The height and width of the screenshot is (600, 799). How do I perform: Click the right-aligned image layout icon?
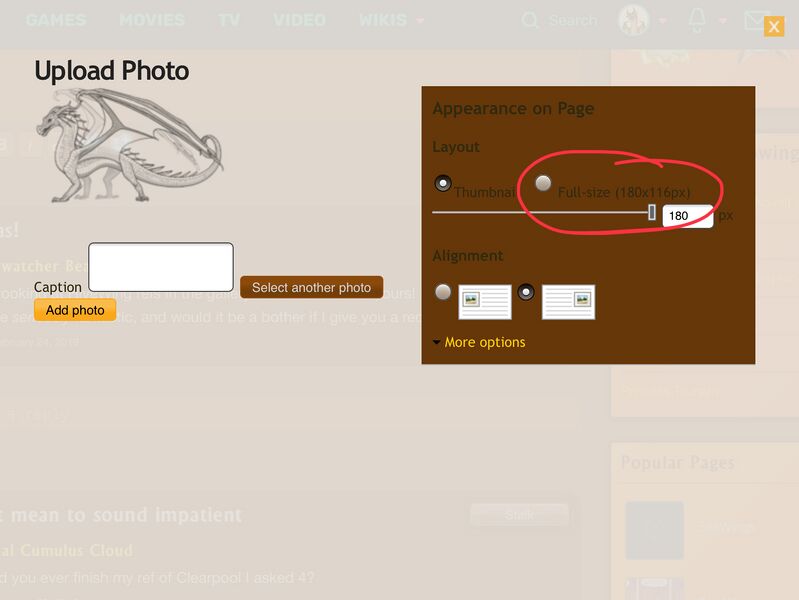tap(568, 301)
